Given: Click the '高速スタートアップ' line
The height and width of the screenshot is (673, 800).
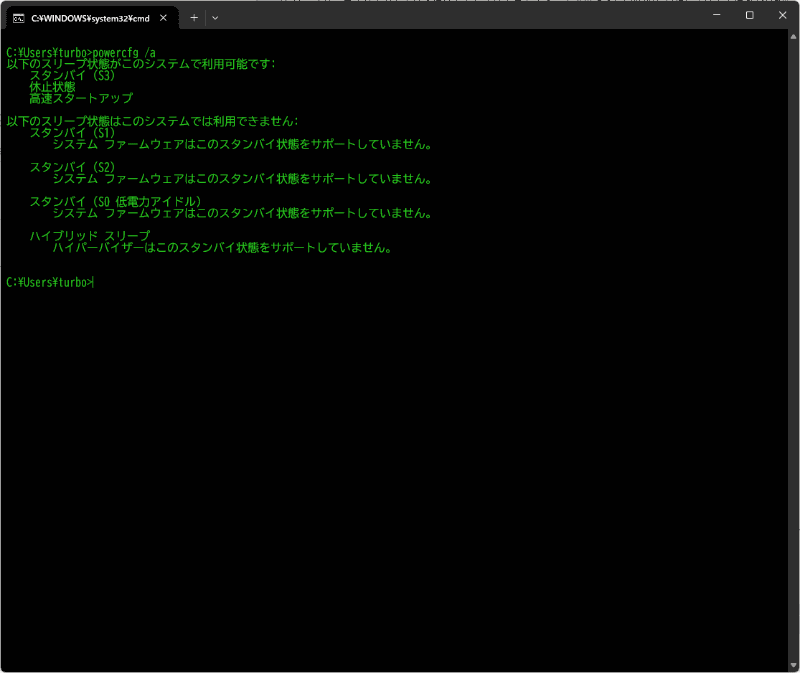Looking at the screenshot, I should (x=81, y=98).
